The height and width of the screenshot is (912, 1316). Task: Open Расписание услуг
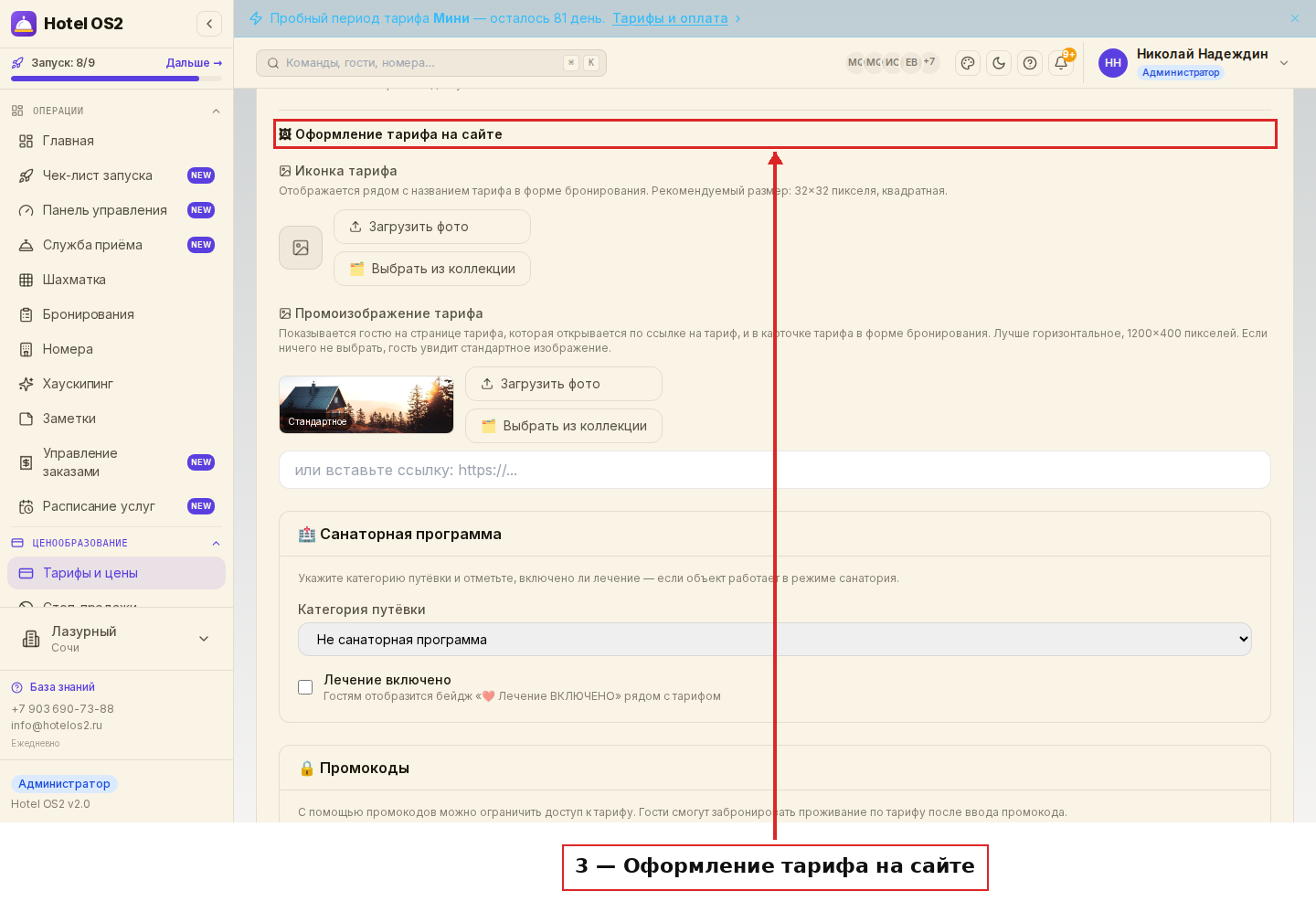click(x=117, y=506)
